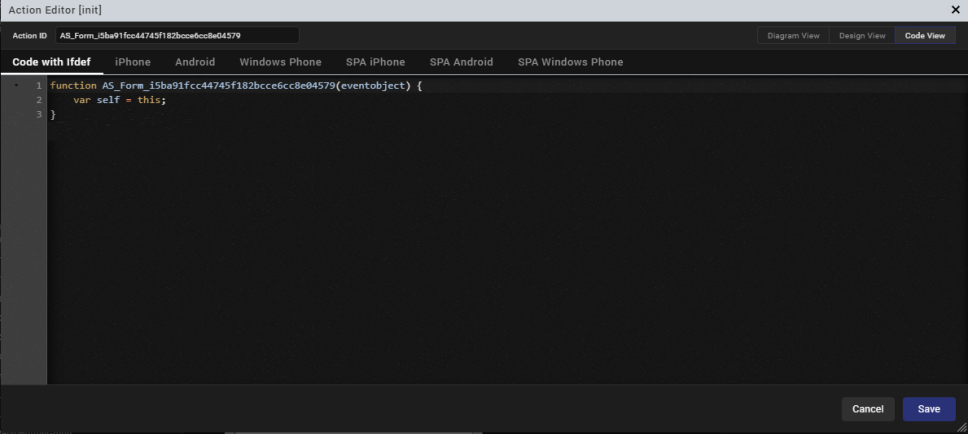Viewport: 968px width, 434px height.
Task: Click line number 2 in the gutter
Action: click(40, 100)
